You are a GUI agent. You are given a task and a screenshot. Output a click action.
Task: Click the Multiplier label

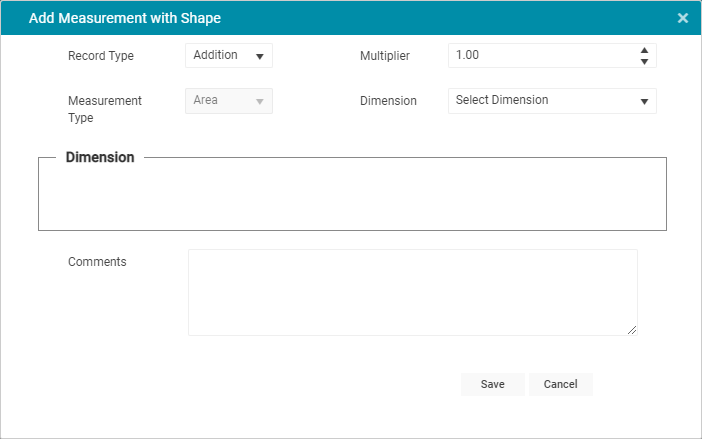[x=385, y=56]
